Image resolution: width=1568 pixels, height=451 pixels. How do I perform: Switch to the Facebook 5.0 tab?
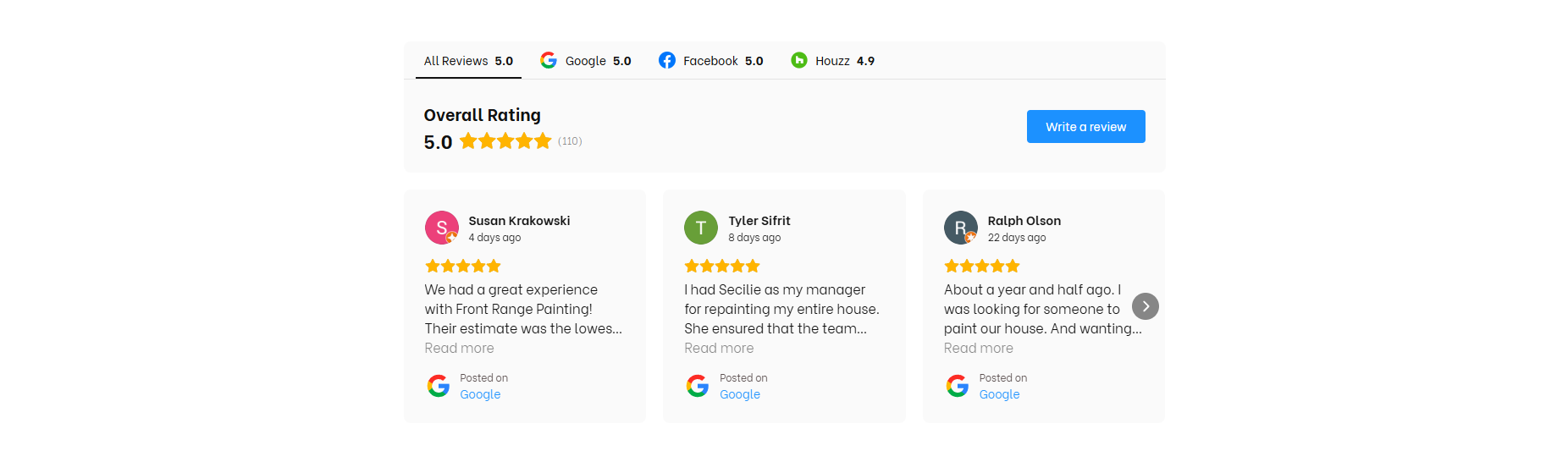(711, 61)
